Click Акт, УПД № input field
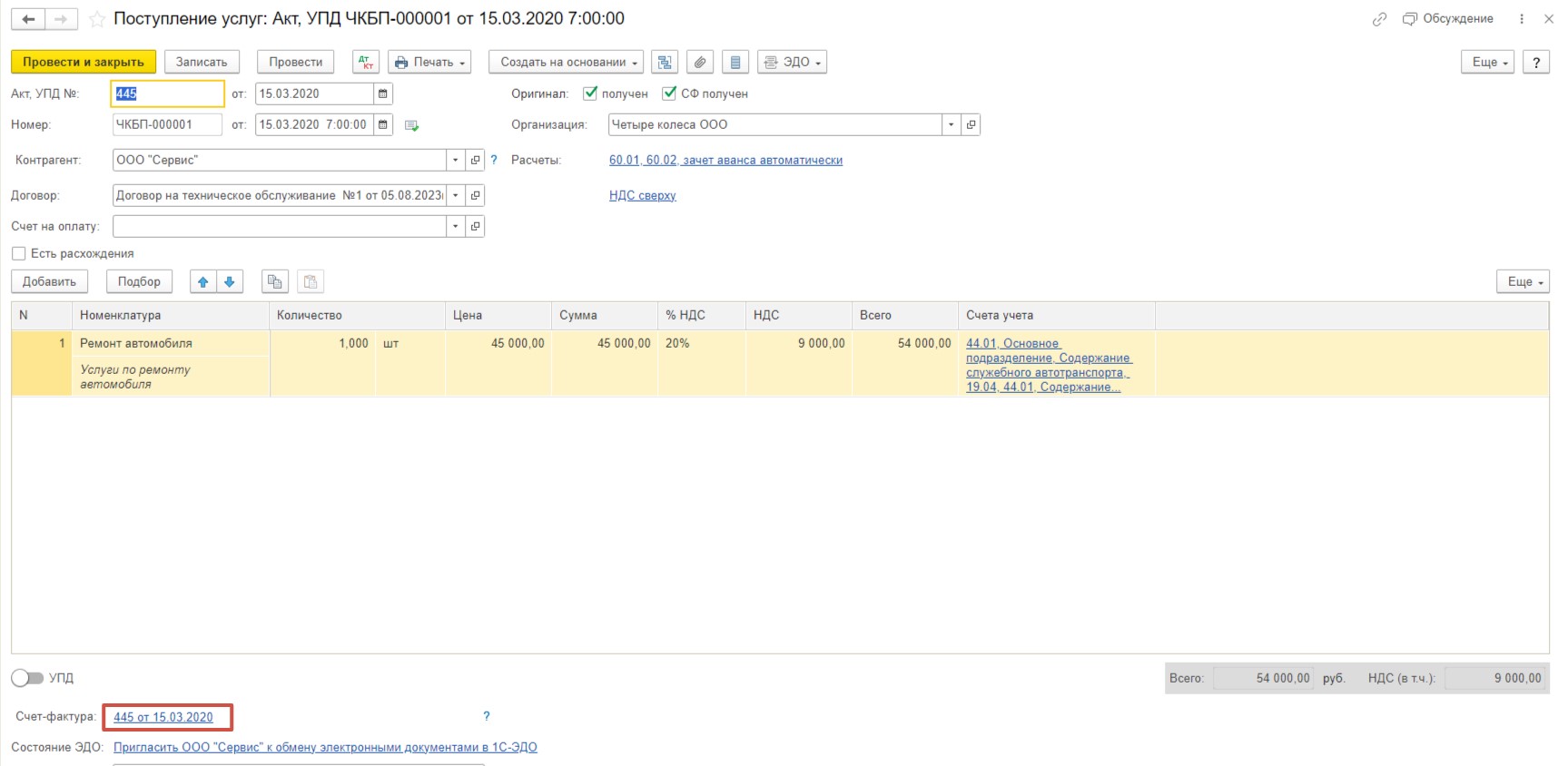 coord(168,93)
